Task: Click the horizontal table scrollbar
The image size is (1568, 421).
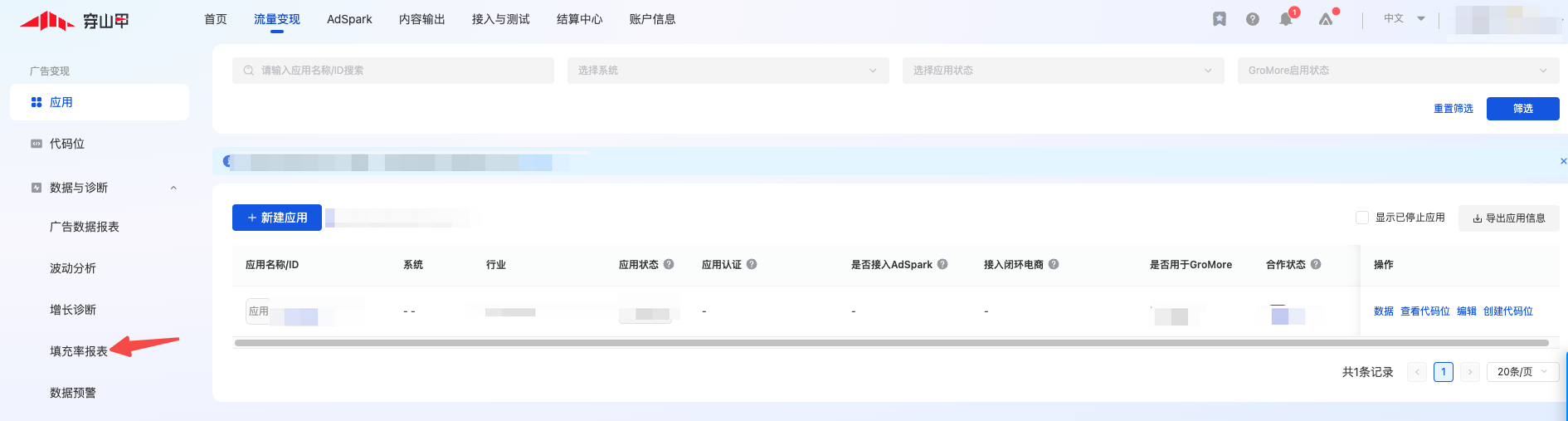Action: (891, 342)
